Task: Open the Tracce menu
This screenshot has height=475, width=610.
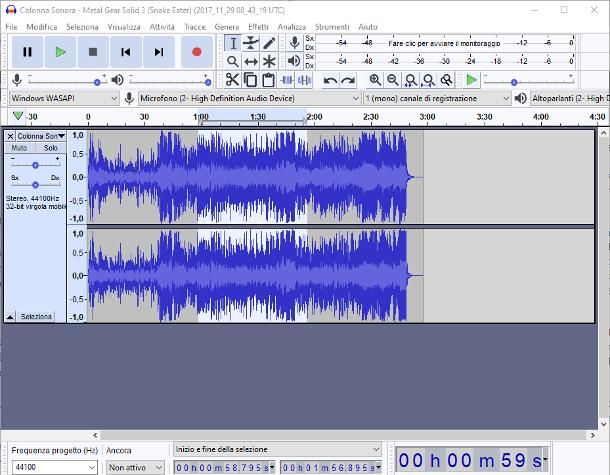Action: 195,27
